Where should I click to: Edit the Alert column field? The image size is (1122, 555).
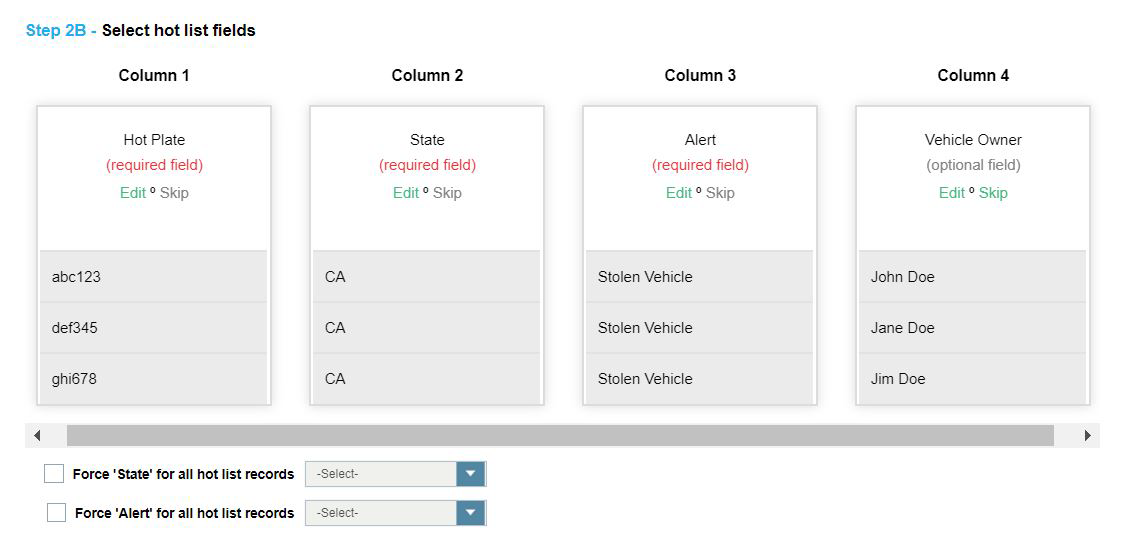tap(678, 193)
